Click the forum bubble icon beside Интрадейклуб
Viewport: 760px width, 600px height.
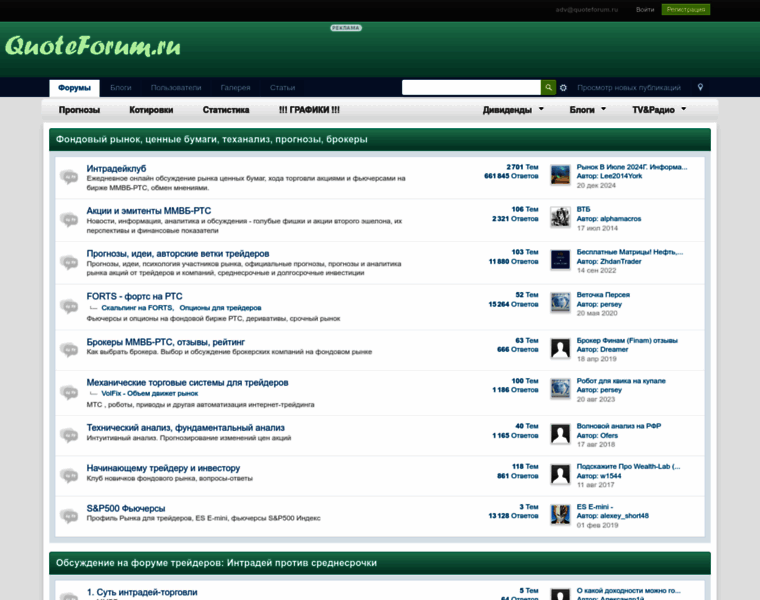pos(69,177)
